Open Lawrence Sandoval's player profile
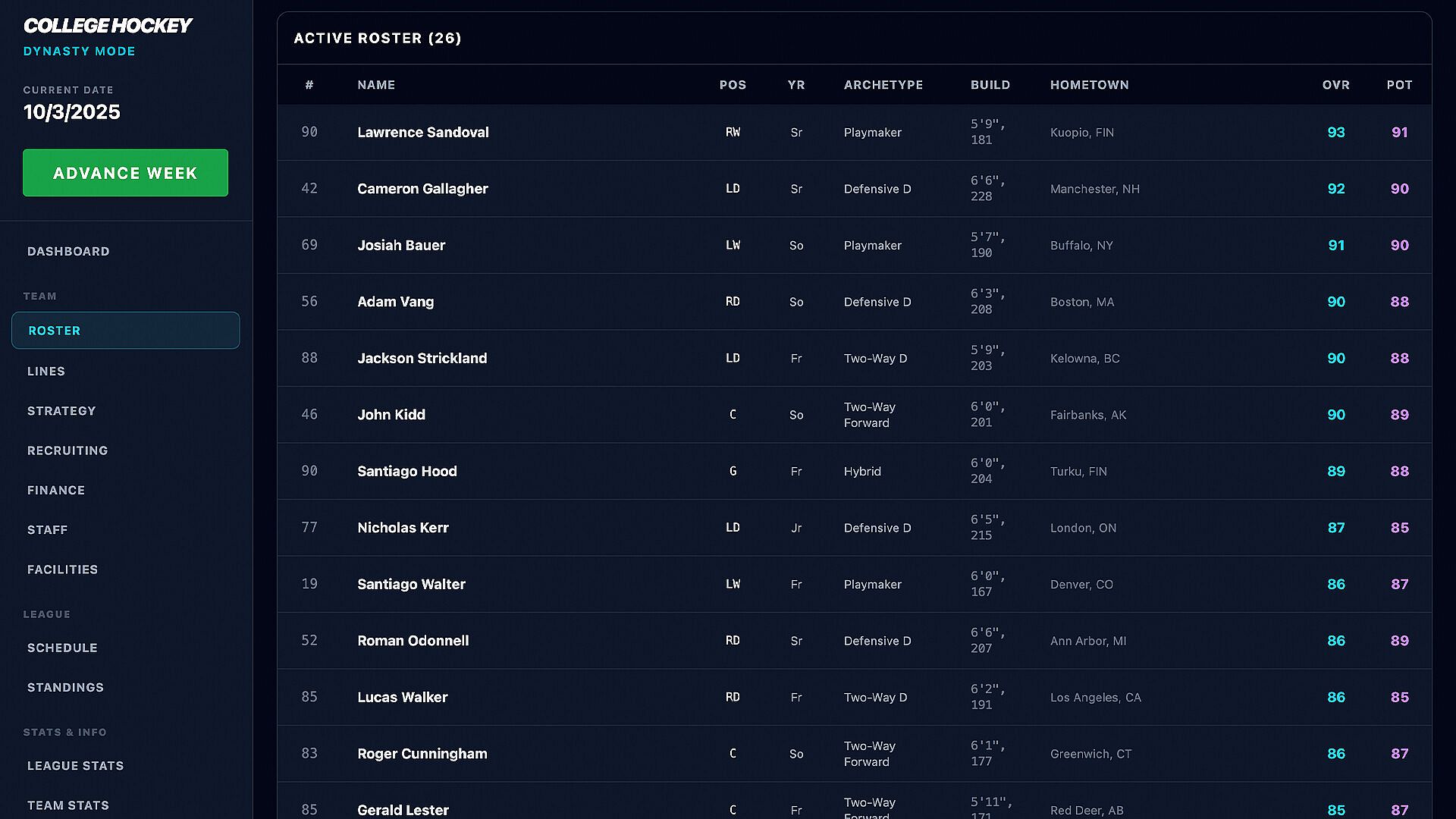1456x819 pixels. coord(422,132)
